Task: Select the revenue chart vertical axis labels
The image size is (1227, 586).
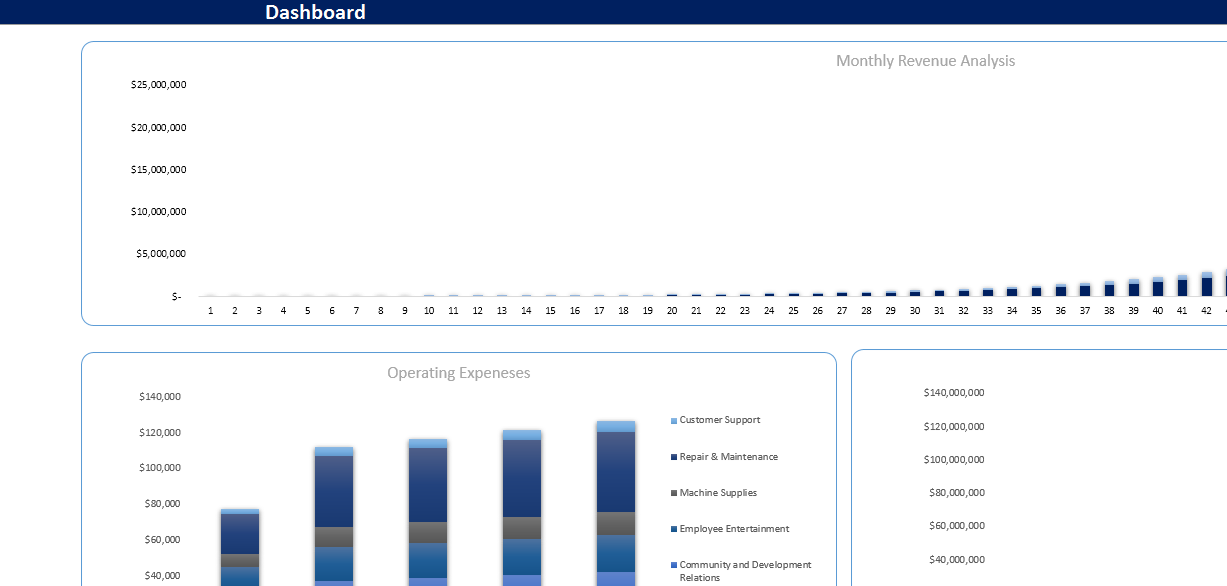Action: pos(157,190)
